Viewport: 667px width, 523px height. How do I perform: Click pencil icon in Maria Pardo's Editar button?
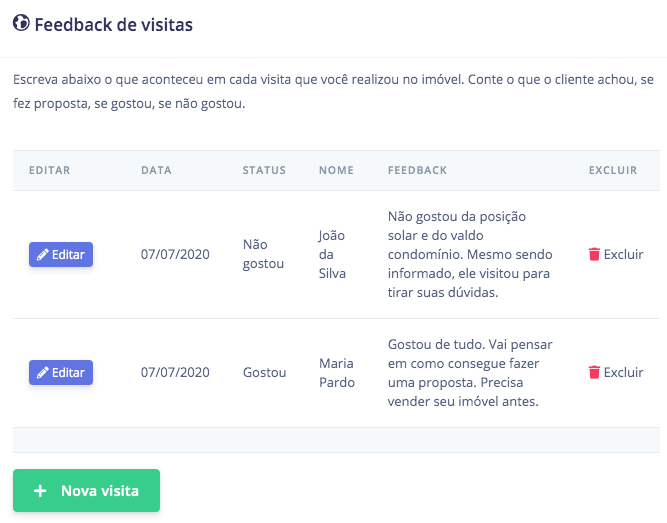click(x=43, y=373)
